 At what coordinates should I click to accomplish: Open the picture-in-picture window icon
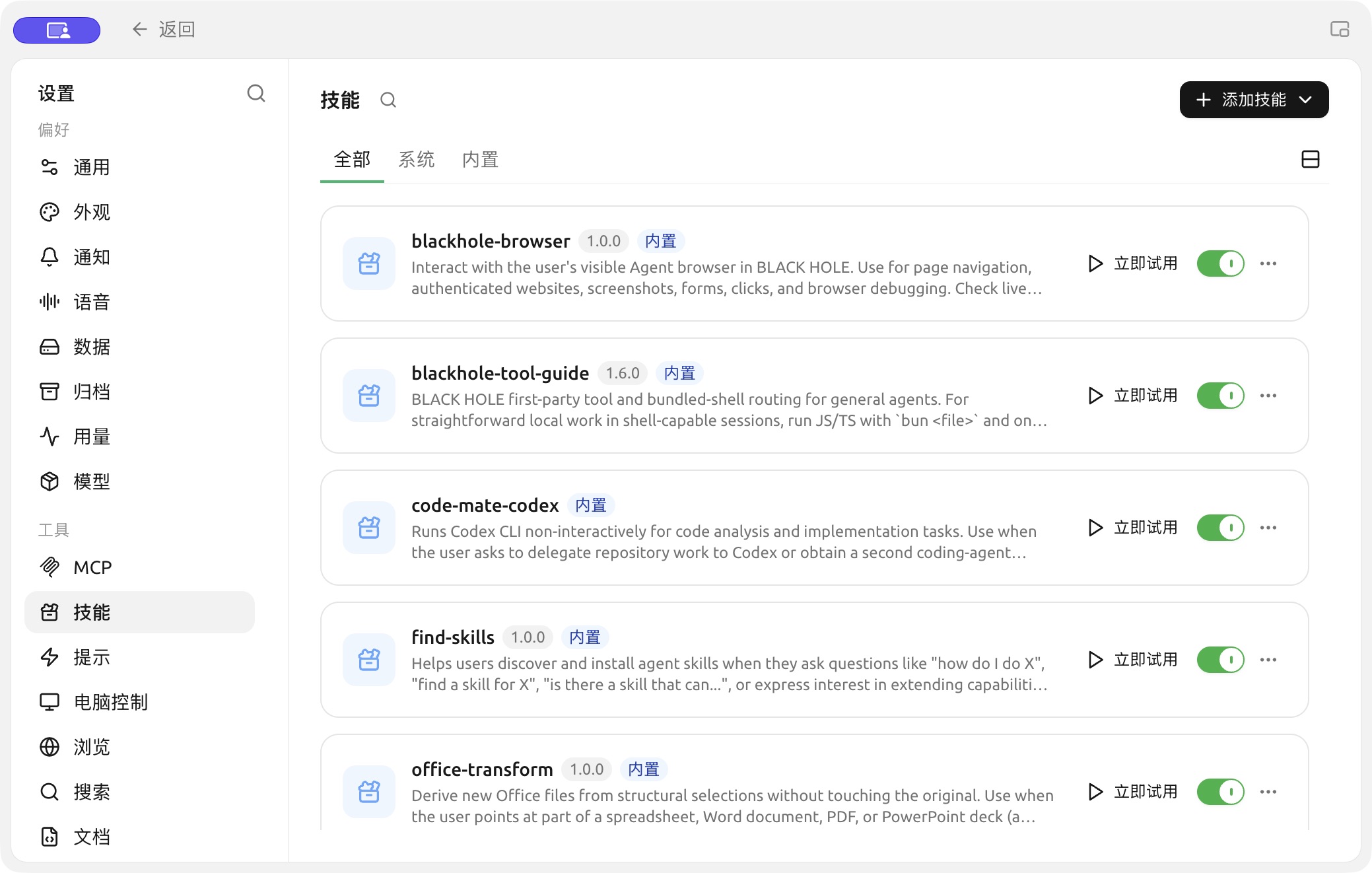tap(1340, 29)
